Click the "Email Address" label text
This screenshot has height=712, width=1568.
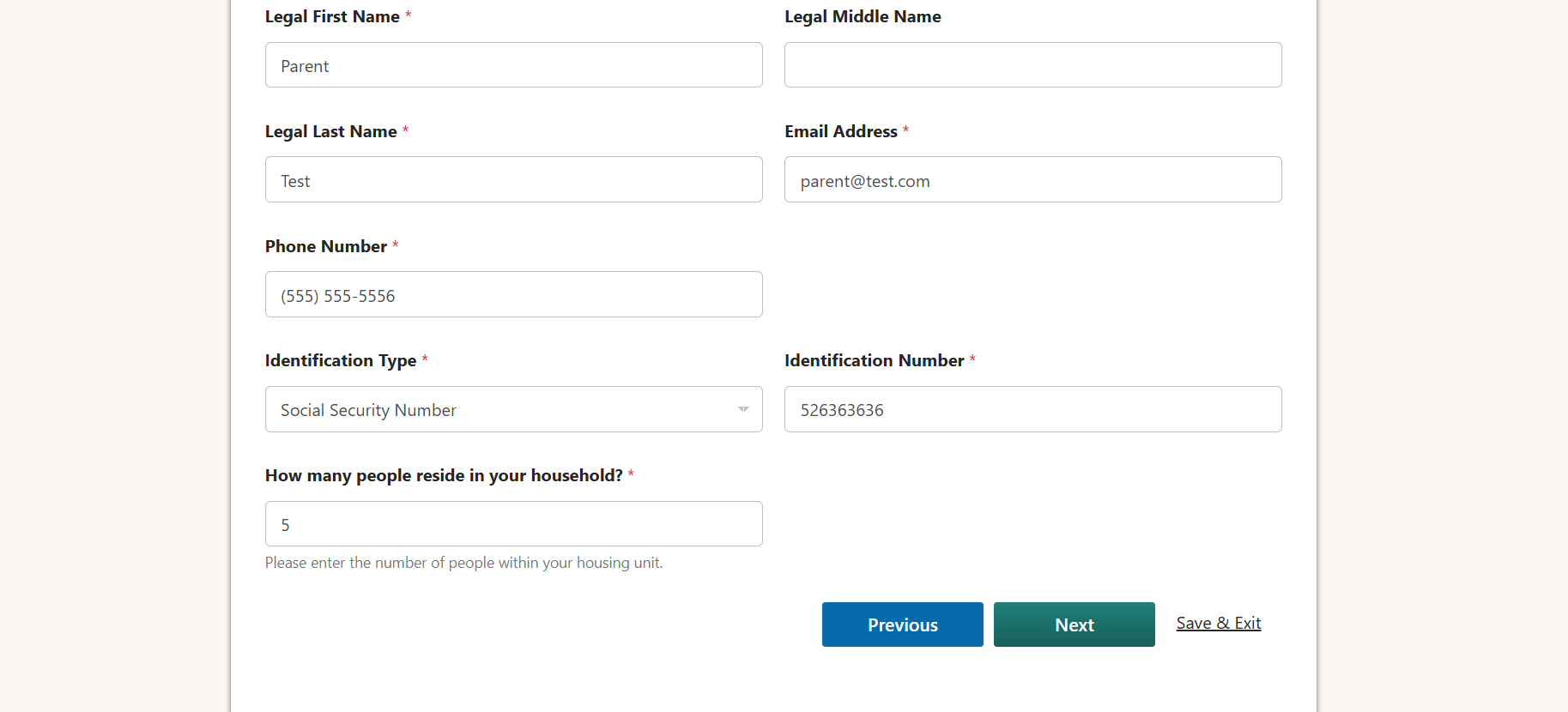coord(840,132)
